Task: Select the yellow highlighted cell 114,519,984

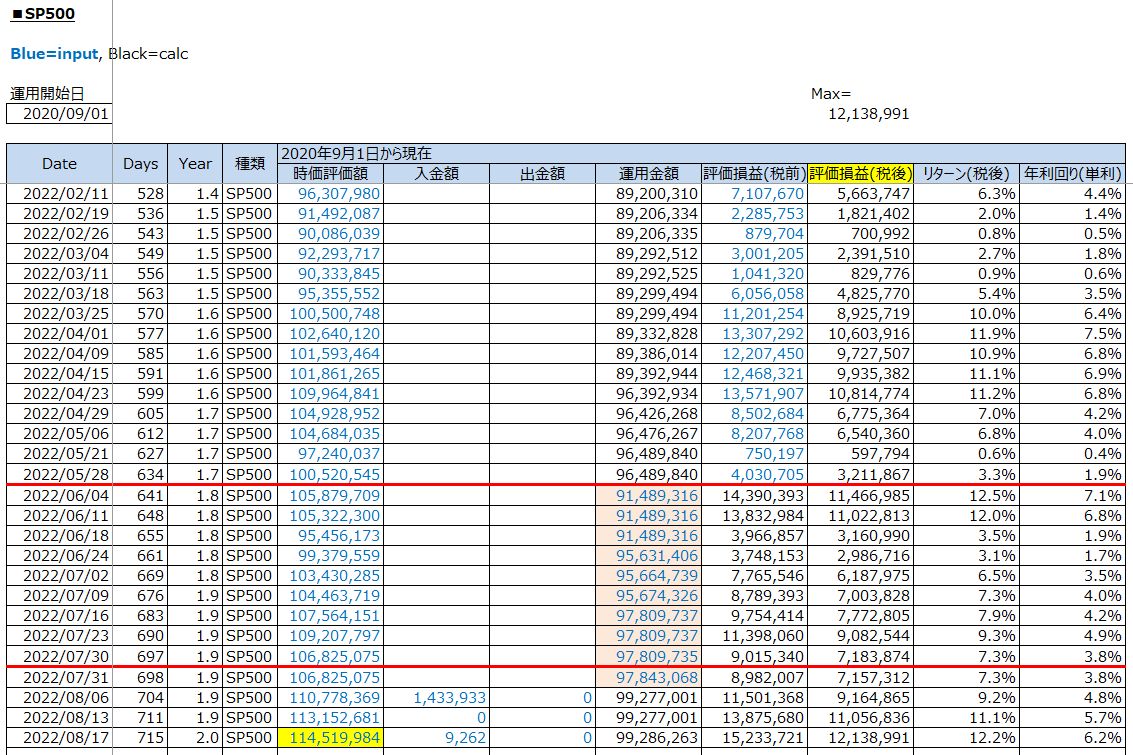Action: click(330, 737)
